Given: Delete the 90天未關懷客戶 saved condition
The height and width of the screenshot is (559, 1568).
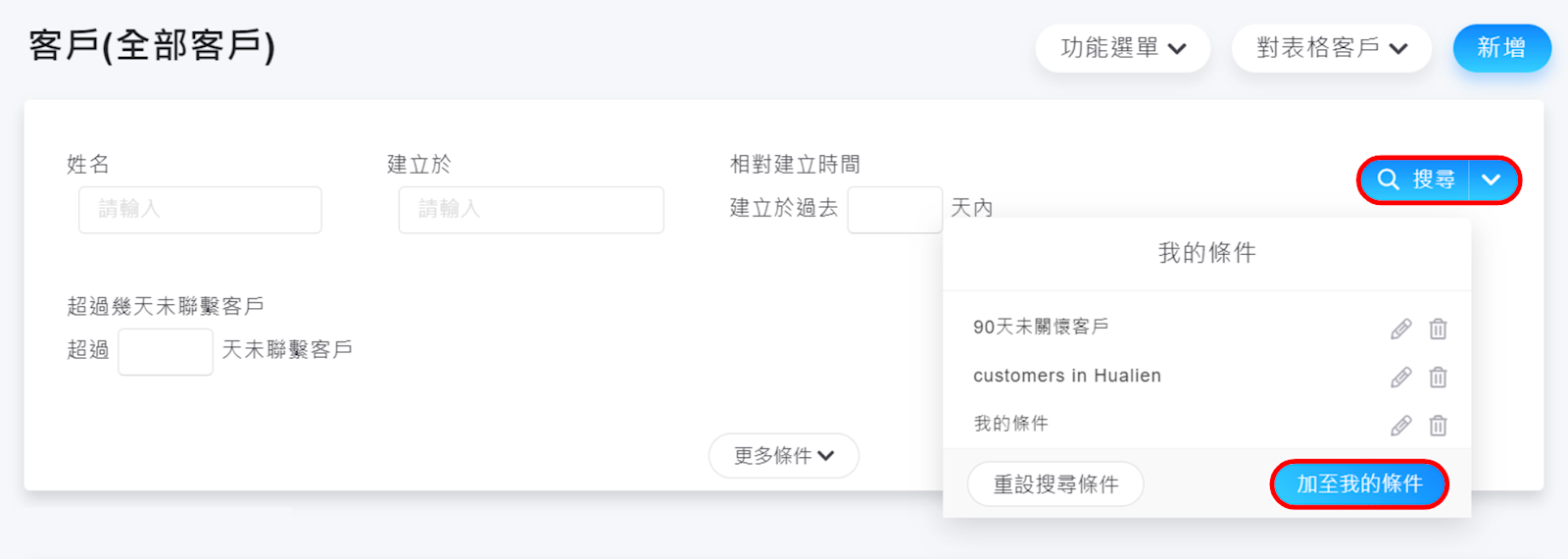Looking at the screenshot, I should [1438, 329].
